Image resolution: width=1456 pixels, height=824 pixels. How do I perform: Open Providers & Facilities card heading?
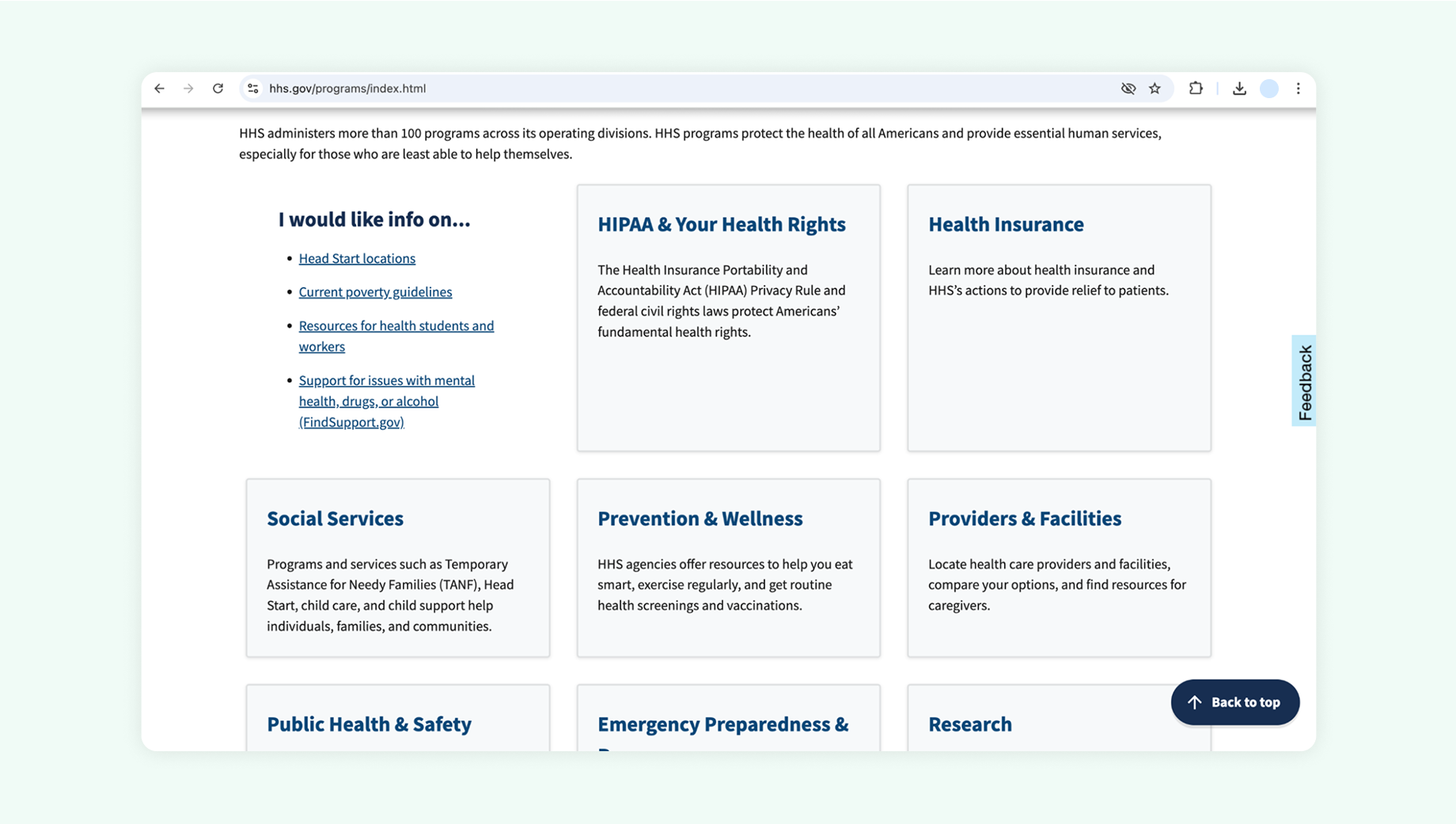pos(1025,518)
